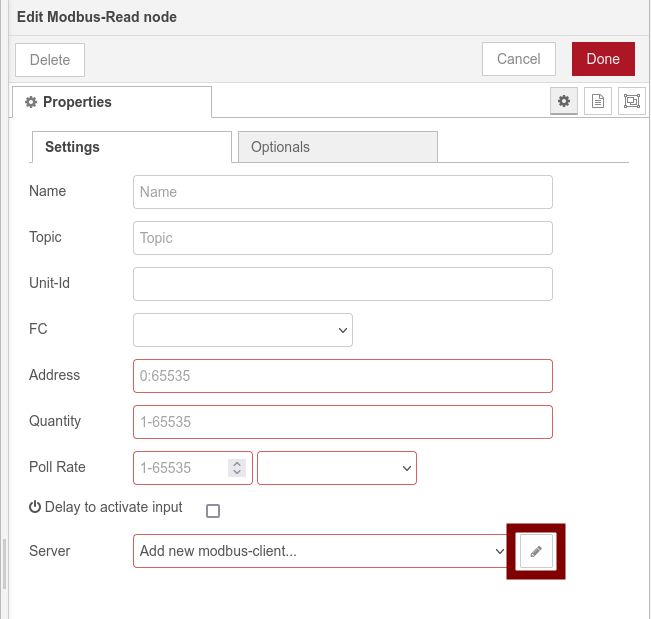Increment the Poll Rate stepper
Viewport: 651px width, 619px height.
(x=236, y=464)
